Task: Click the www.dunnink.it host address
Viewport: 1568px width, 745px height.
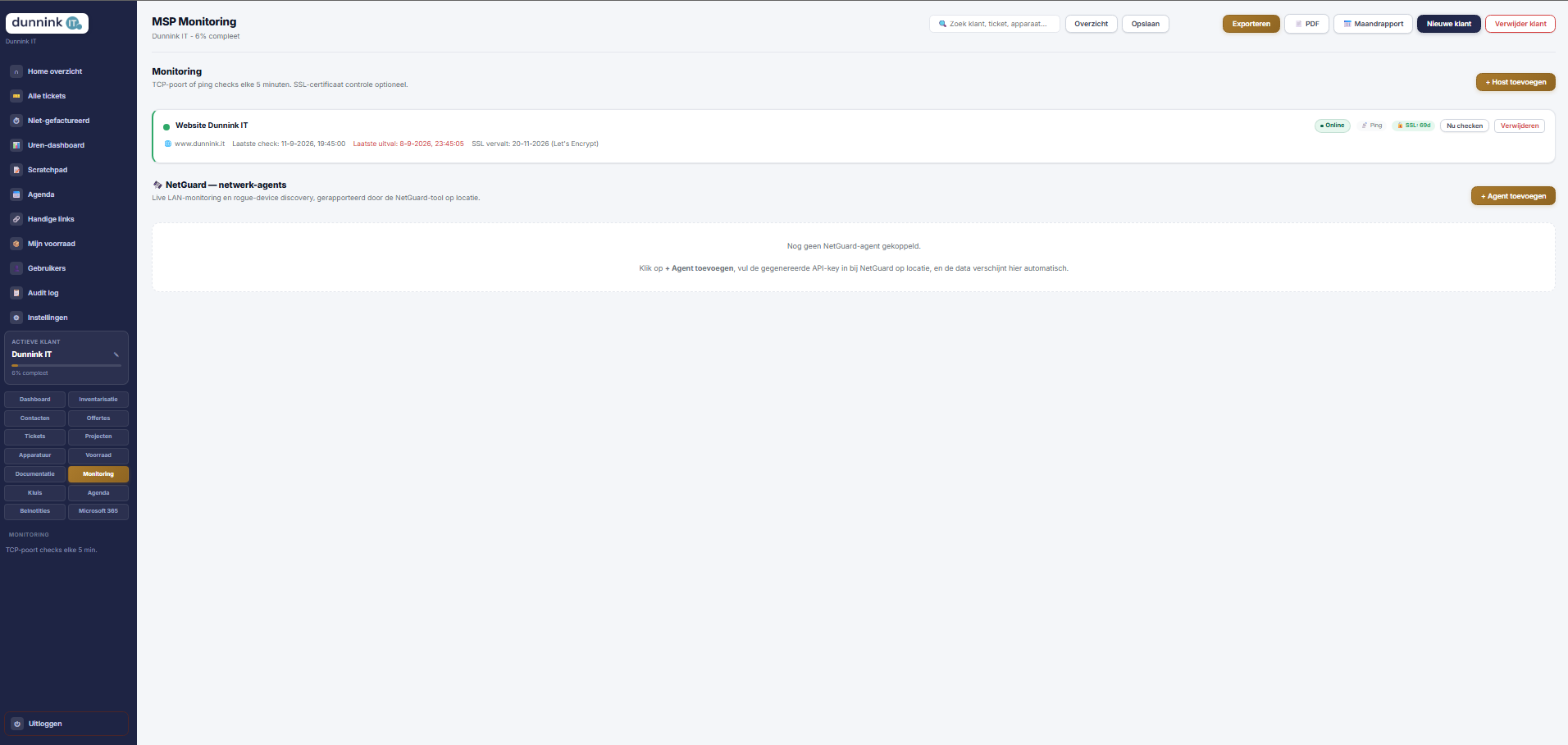Action: click(x=199, y=144)
